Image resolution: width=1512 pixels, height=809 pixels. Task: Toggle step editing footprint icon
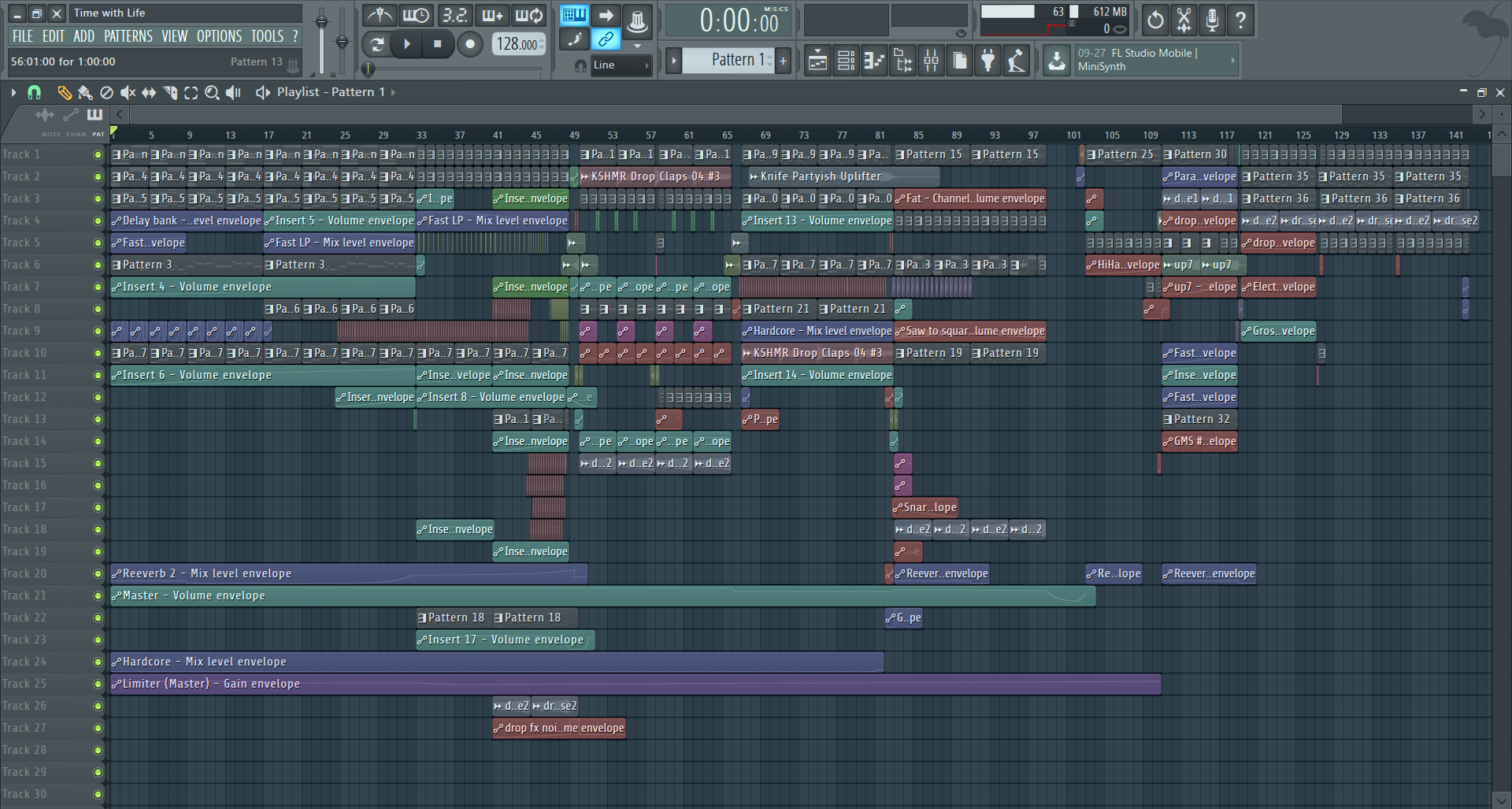575,39
